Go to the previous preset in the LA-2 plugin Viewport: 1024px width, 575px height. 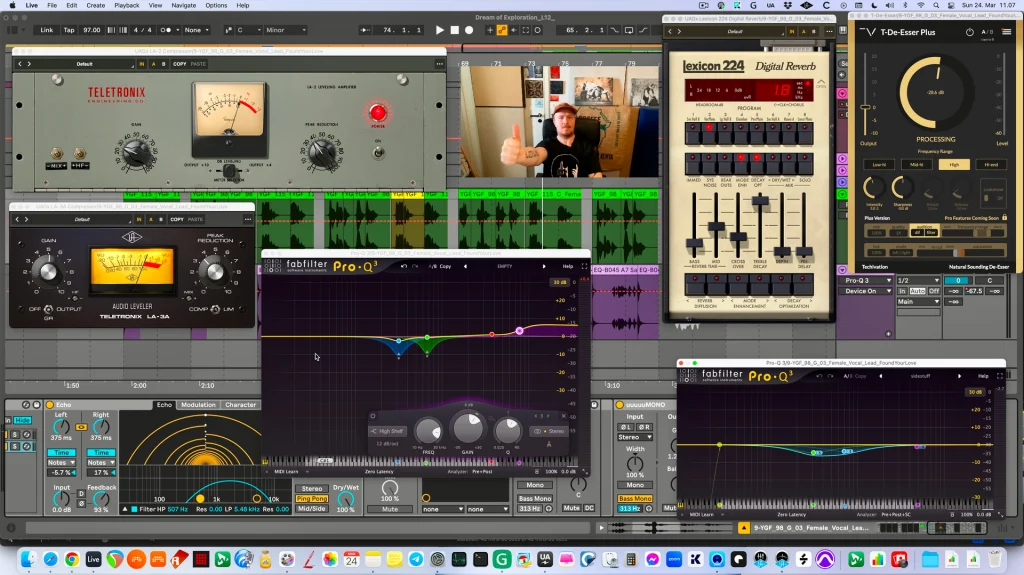tap(20, 64)
